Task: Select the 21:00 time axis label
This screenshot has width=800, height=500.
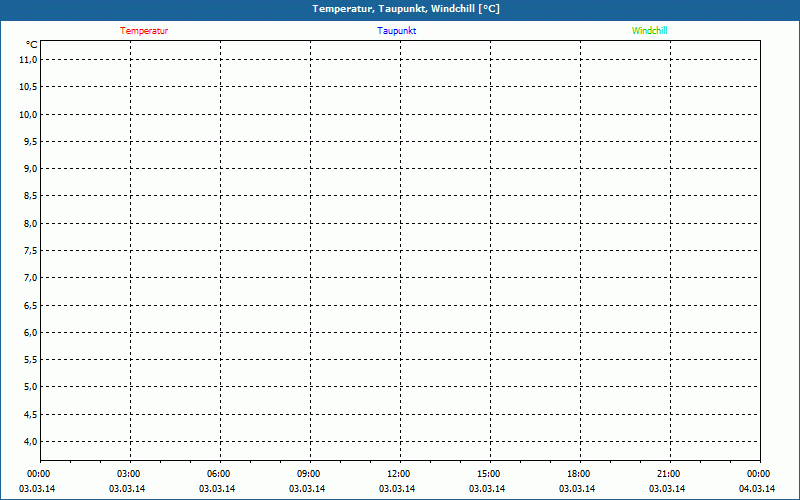Action: coord(669,474)
